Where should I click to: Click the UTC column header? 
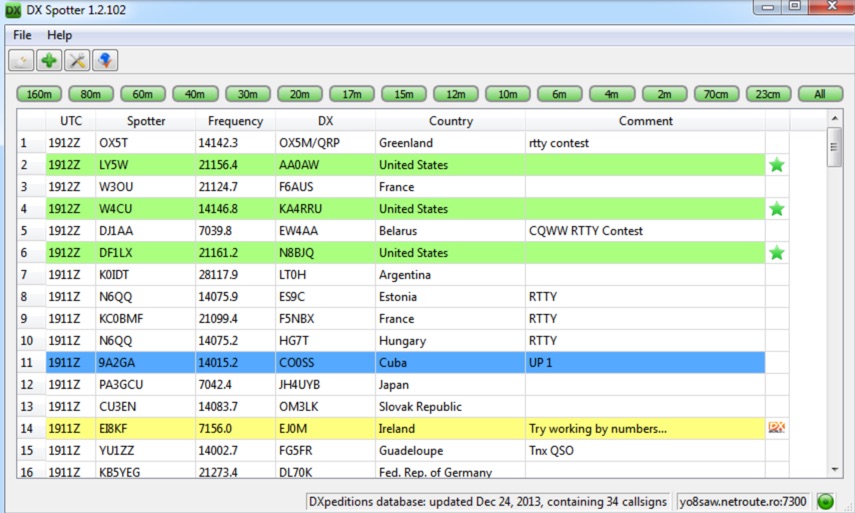tap(71, 121)
